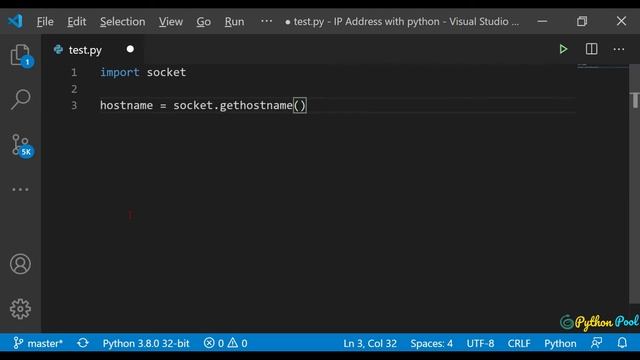Click Ln 3, Col 32 cursor position
The width and height of the screenshot is (640, 360).
[x=370, y=343]
